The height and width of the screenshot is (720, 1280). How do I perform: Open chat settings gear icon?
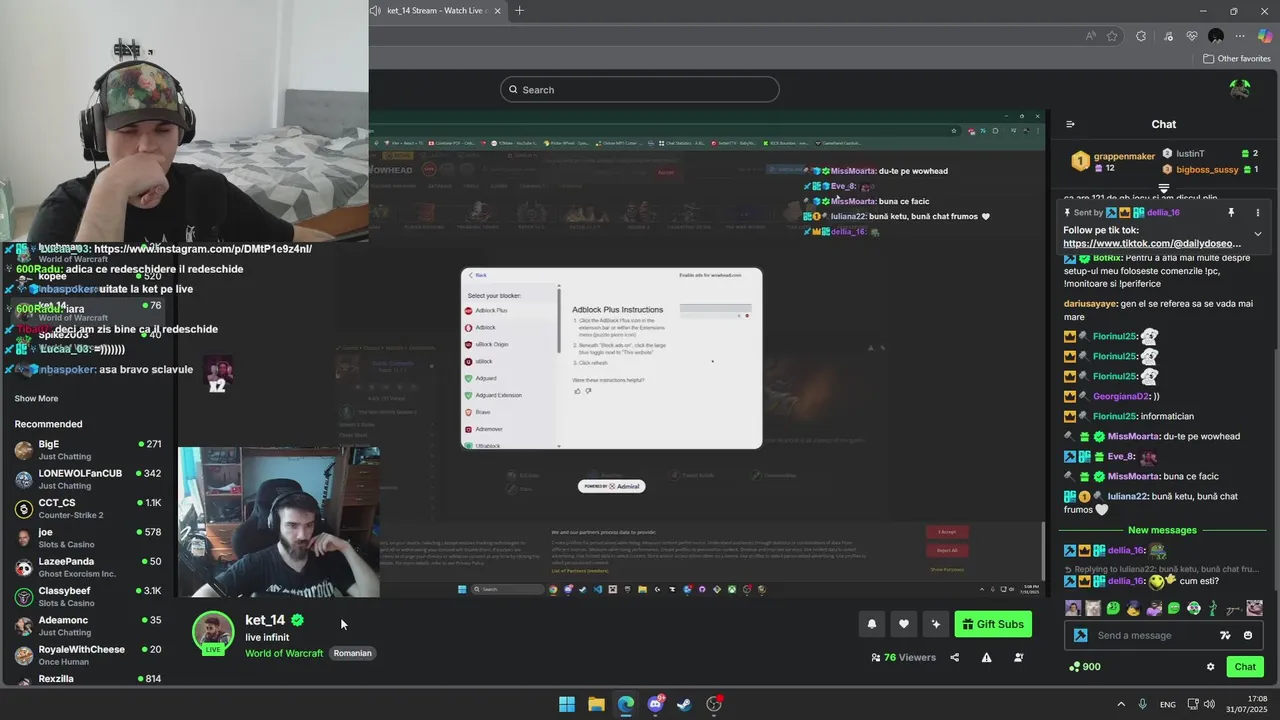(x=1210, y=667)
